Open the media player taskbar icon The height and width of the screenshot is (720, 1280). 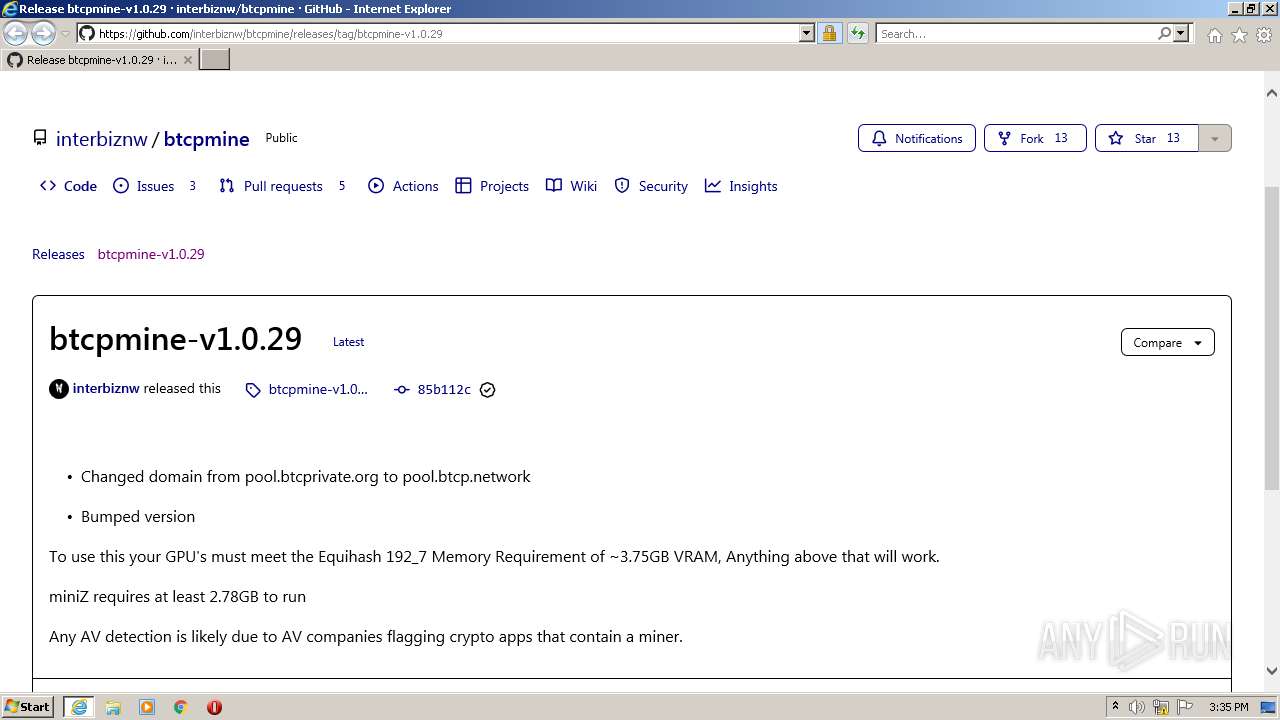[x=147, y=707]
